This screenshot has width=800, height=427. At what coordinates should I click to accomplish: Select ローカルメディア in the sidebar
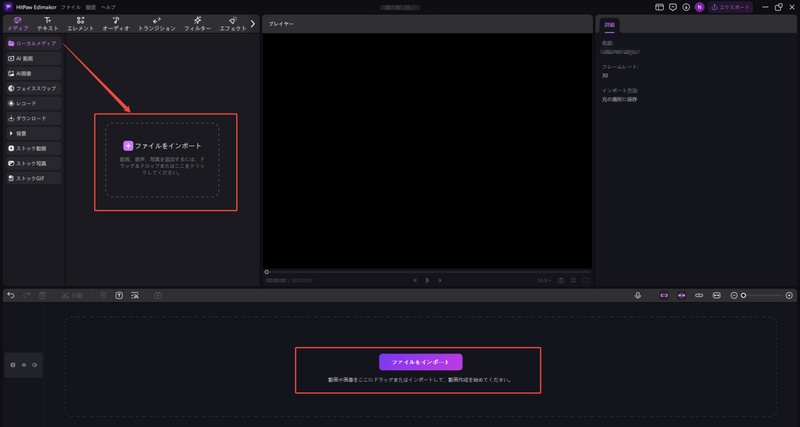(34, 43)
